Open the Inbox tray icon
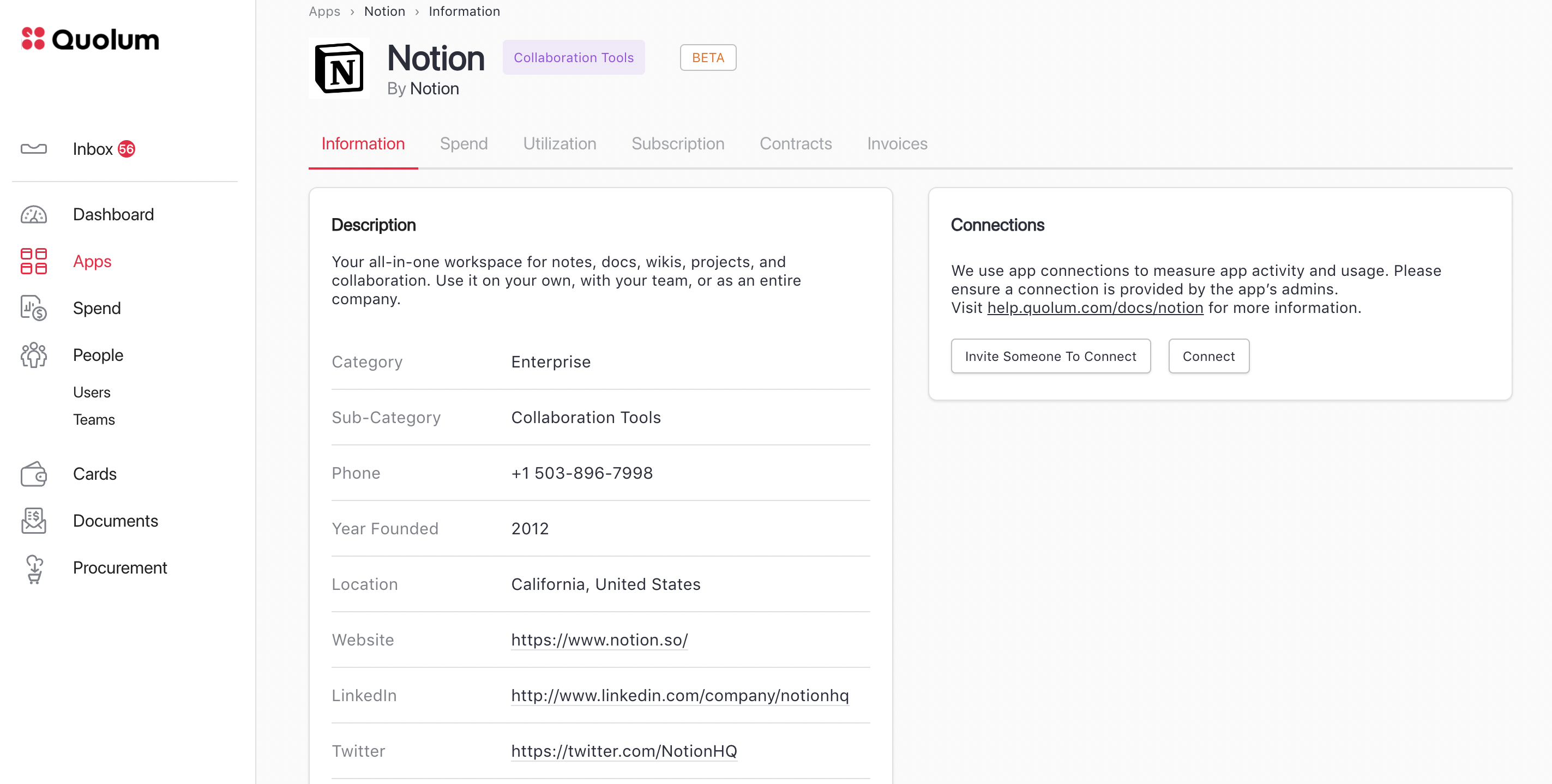Image resolution: width=1552 pixels, height=784 pixels. tap(34, 149)
